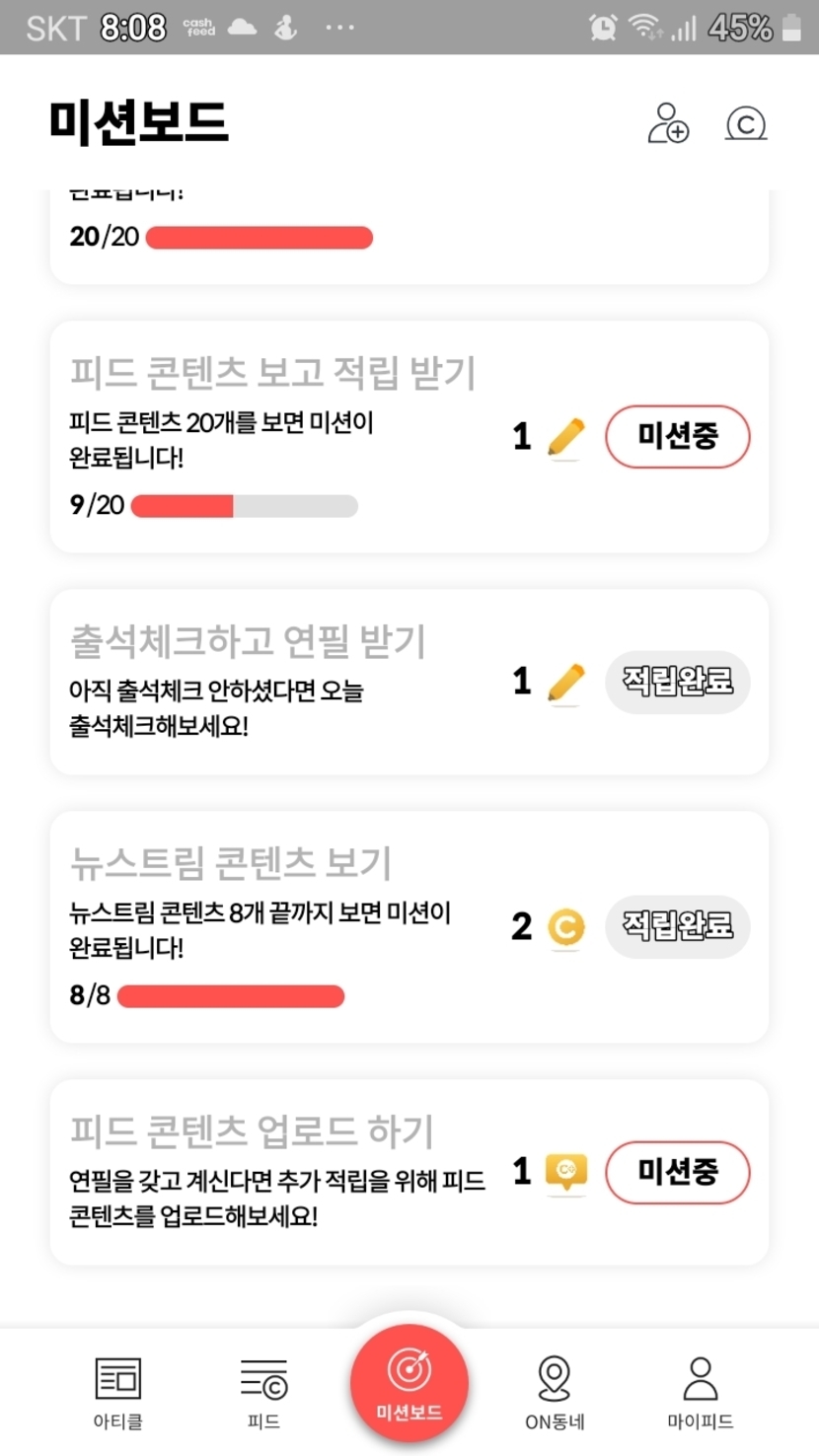The image size is (819, 1456).
Task: Tap the add friend icon in header
Action: pos(668,123)
